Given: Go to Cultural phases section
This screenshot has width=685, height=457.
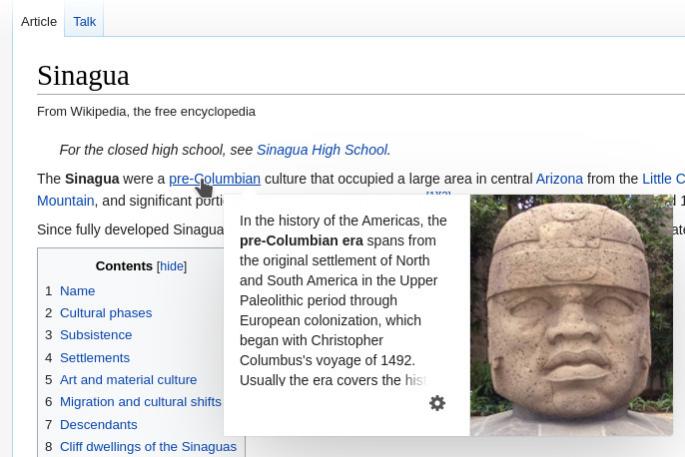Looking at the screenshot, I should click(106, 313).
